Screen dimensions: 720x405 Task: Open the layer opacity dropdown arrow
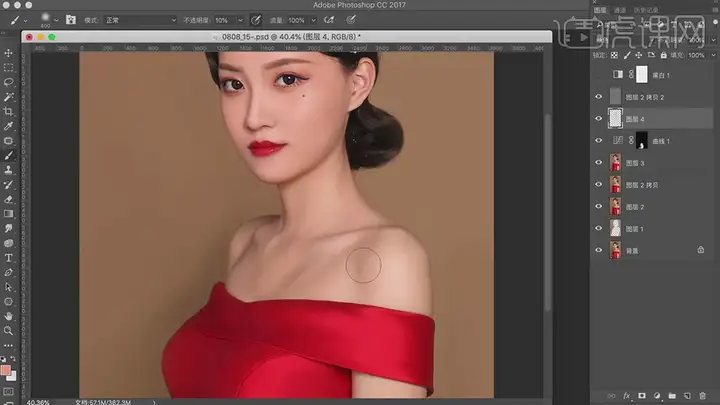[713, 40]
